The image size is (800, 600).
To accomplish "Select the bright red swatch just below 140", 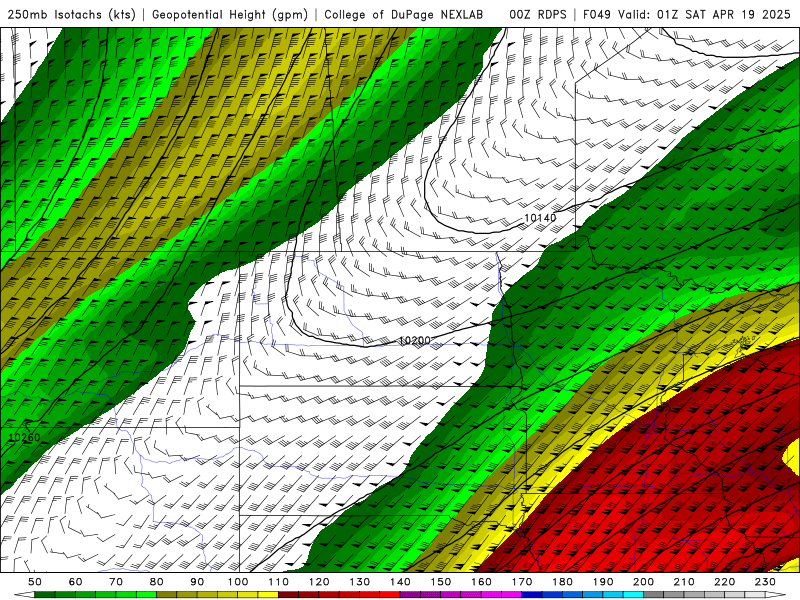I will [390, 595].
